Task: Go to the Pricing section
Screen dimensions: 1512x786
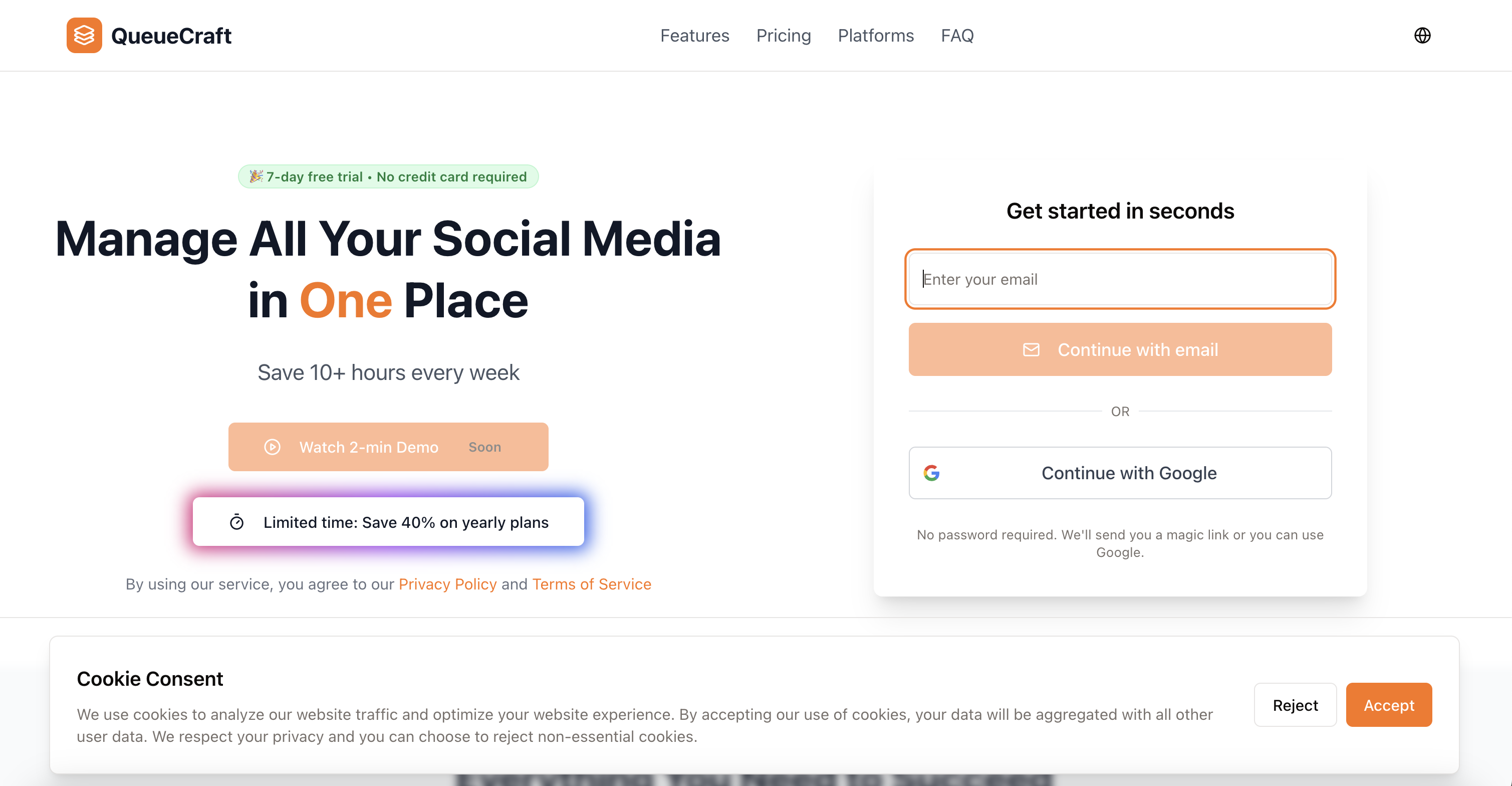Action: (783, 35)
